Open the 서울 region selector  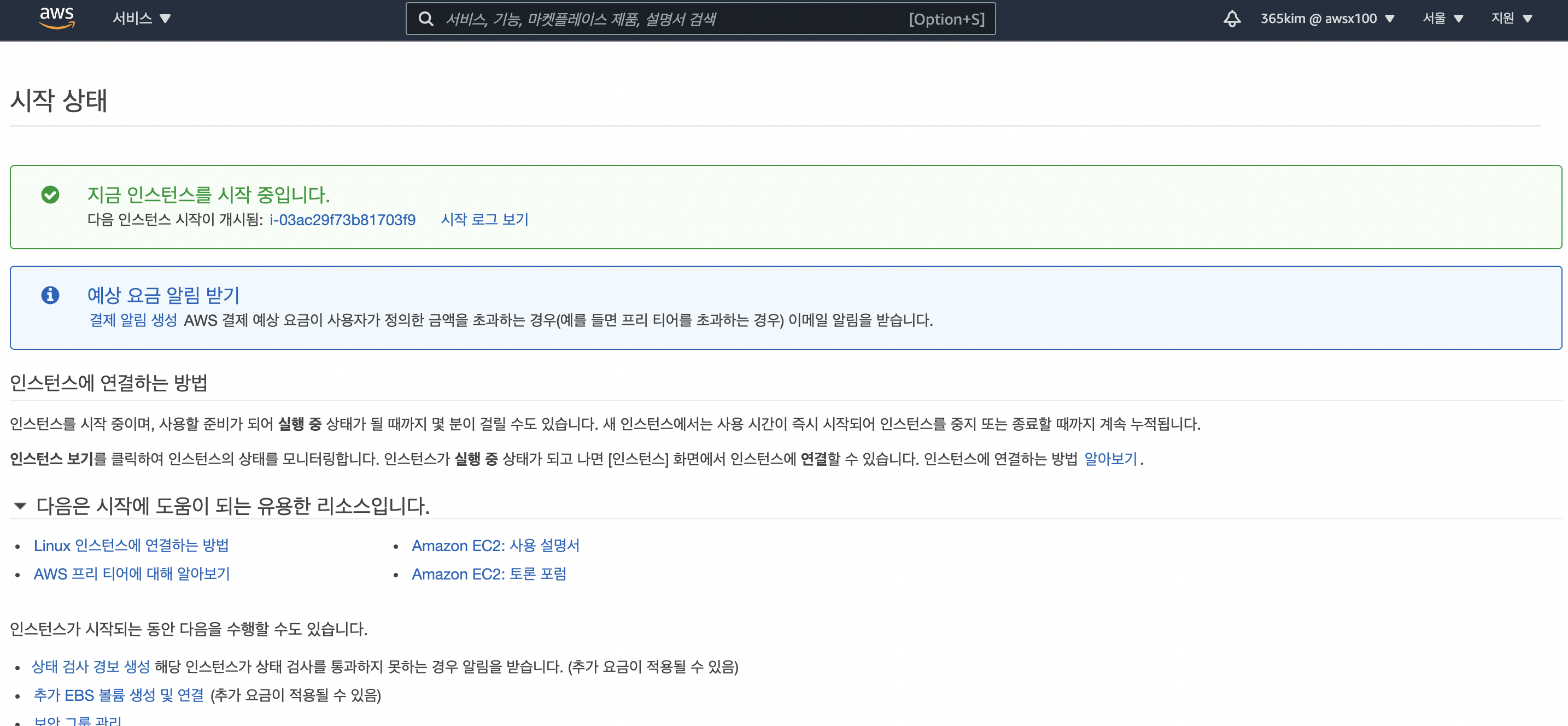click(x=1442, y=19)
